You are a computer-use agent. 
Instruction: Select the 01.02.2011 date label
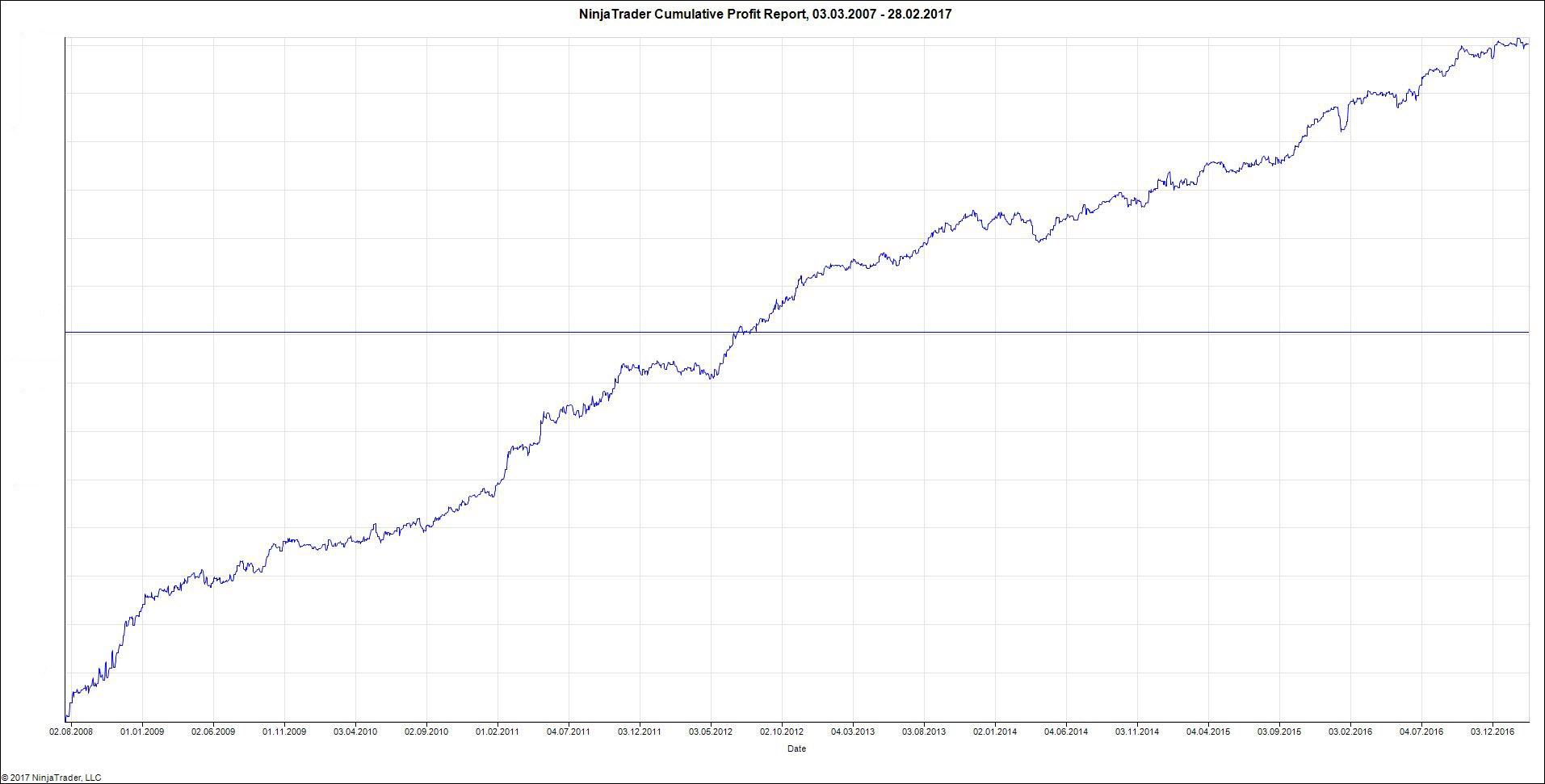coord(498,732)
